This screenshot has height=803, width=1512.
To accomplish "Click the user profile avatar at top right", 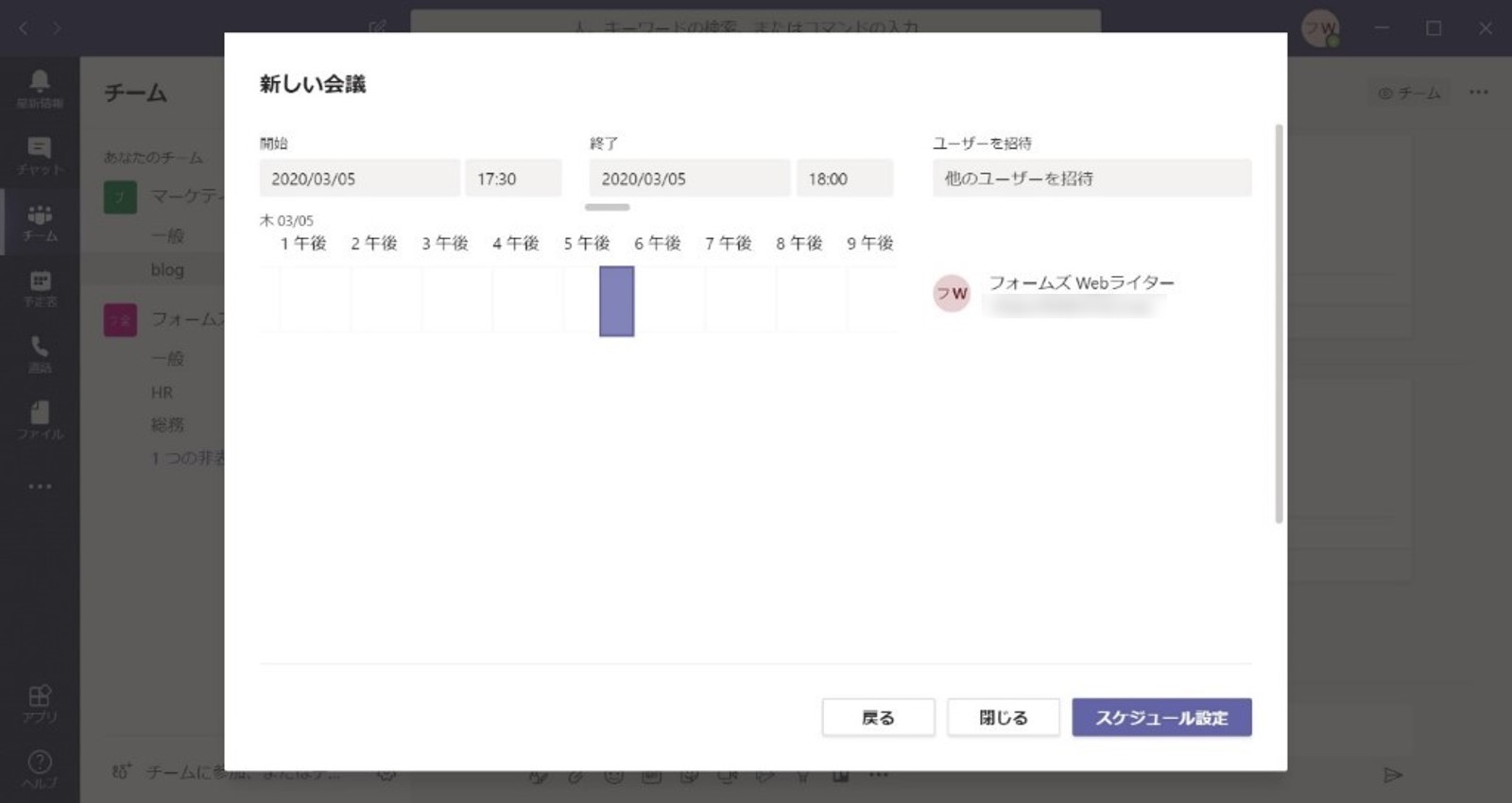I will click(1320, 27).
